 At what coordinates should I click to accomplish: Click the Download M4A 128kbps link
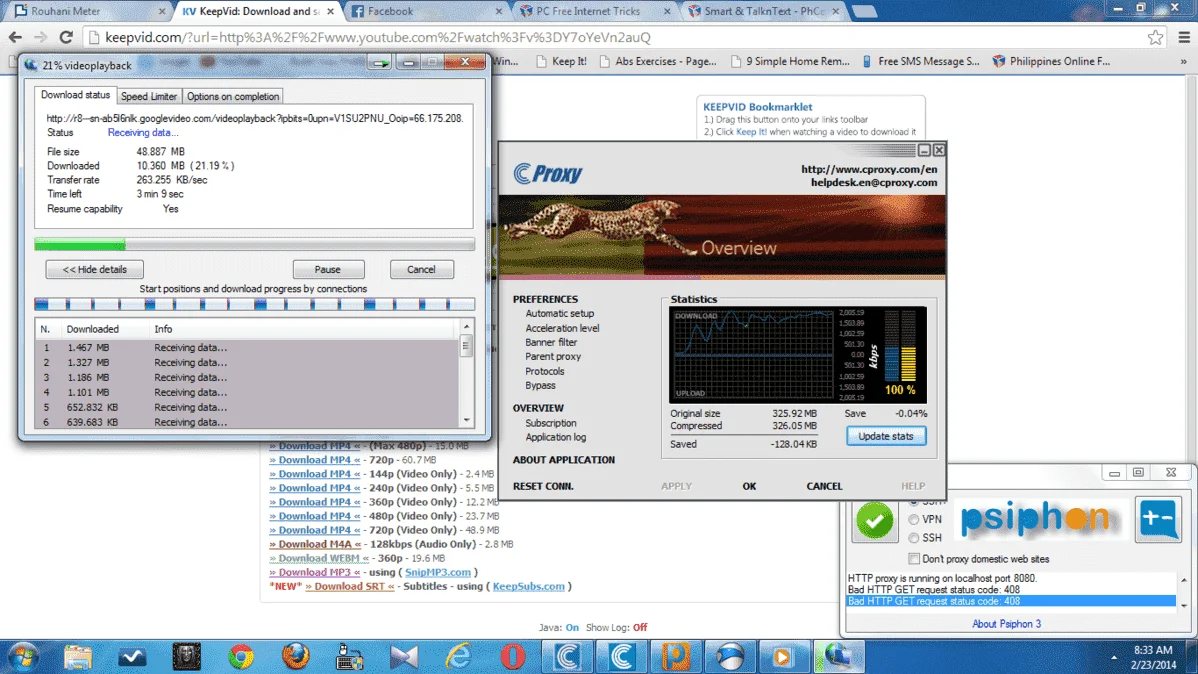coord(314,544)
